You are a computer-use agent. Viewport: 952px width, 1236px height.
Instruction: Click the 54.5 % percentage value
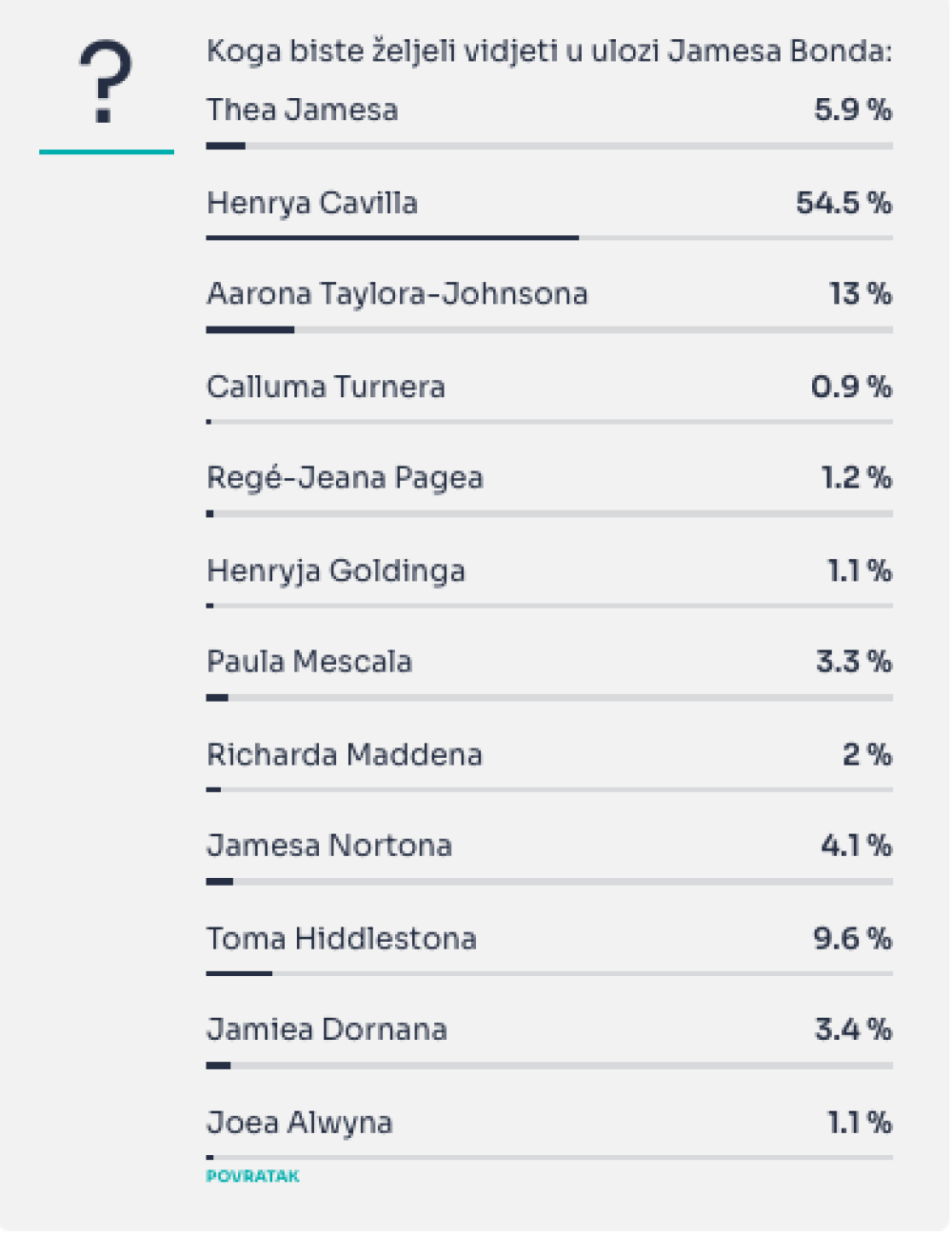pos(844,203)
